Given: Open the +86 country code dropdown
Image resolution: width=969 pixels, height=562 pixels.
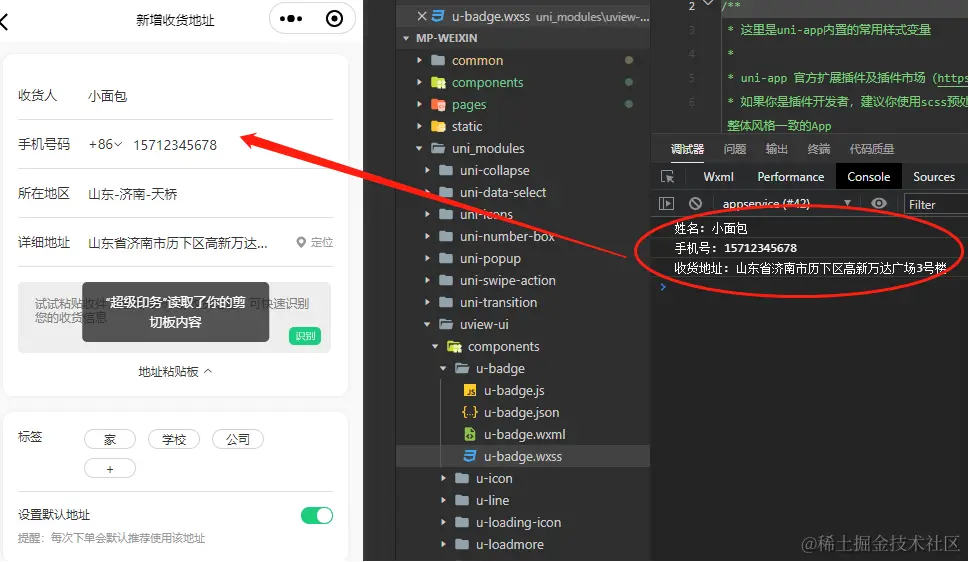Looking at the screenshot, I should coord(106,144).
